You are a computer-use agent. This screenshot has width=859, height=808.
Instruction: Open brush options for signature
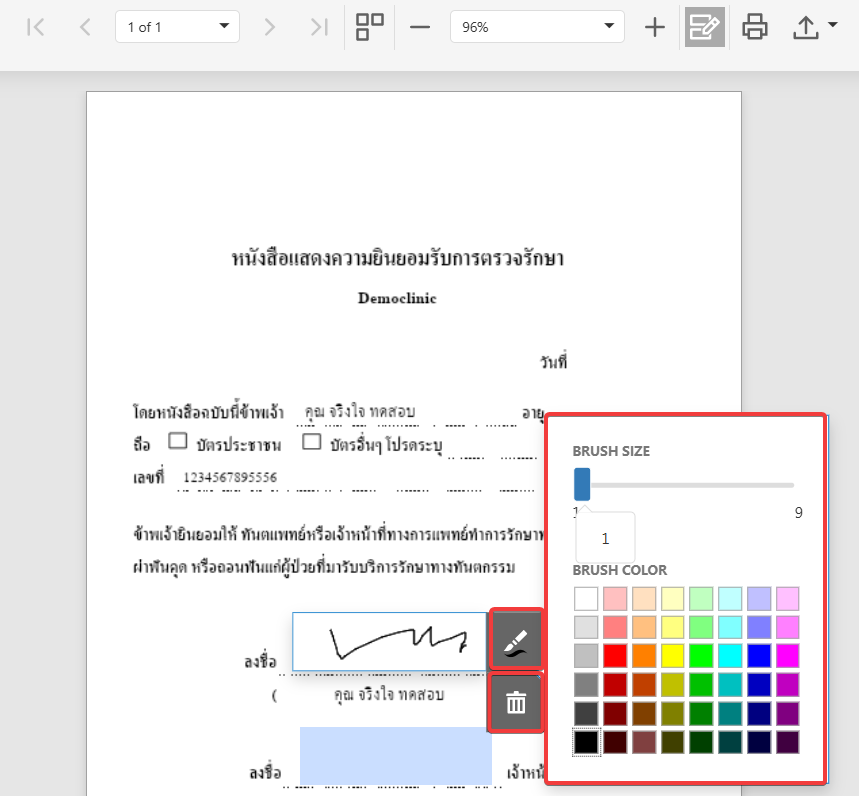[x=516, y=639]
